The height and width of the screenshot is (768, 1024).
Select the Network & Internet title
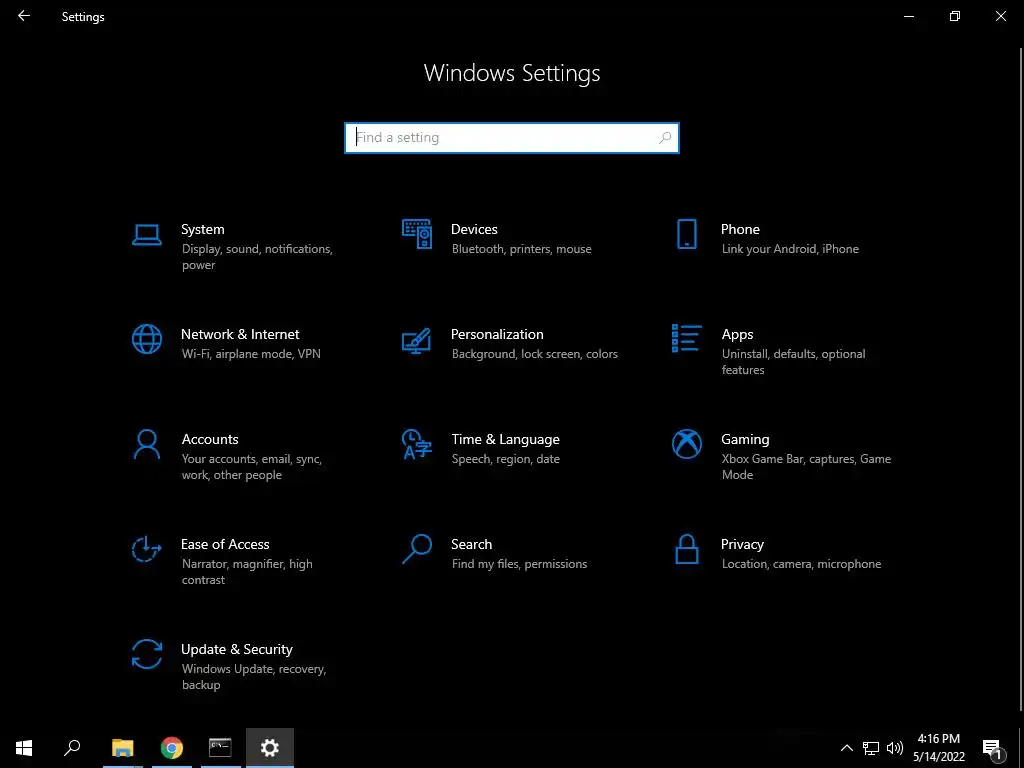point(240,334)
